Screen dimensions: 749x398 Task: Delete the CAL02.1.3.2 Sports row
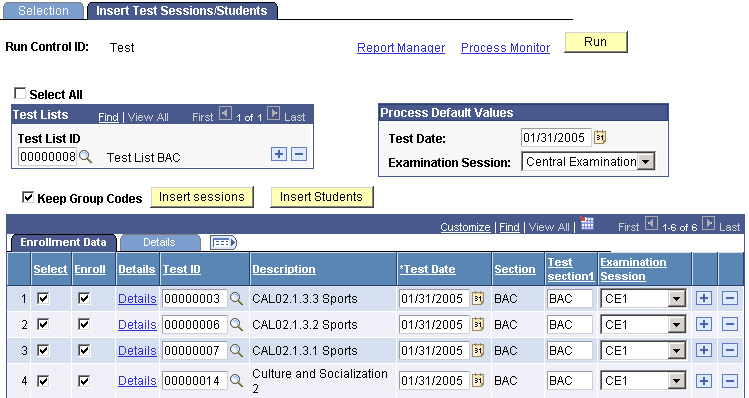(730, 324)
